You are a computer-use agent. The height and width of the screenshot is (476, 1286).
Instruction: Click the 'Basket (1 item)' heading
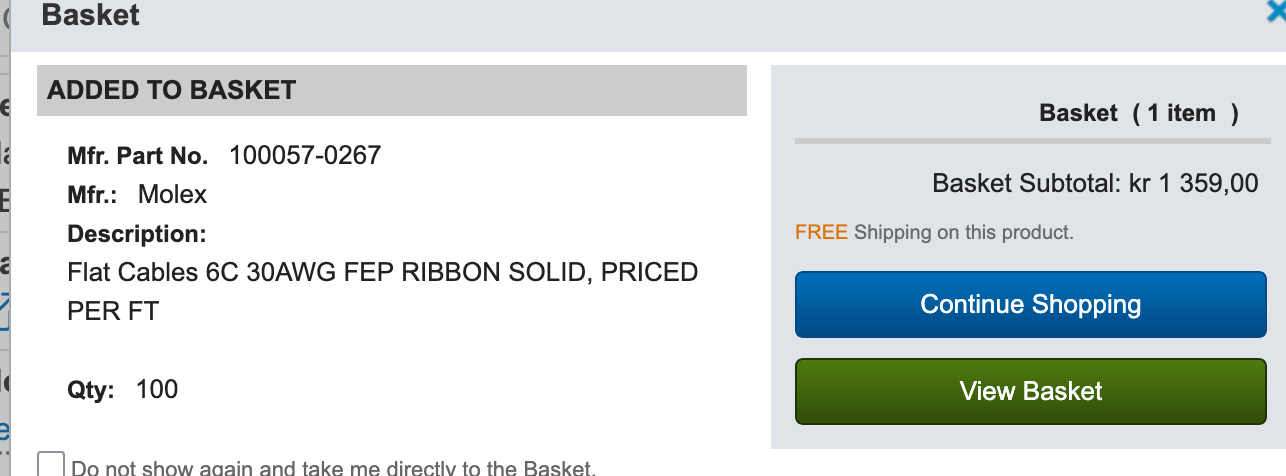point(1138,113)
